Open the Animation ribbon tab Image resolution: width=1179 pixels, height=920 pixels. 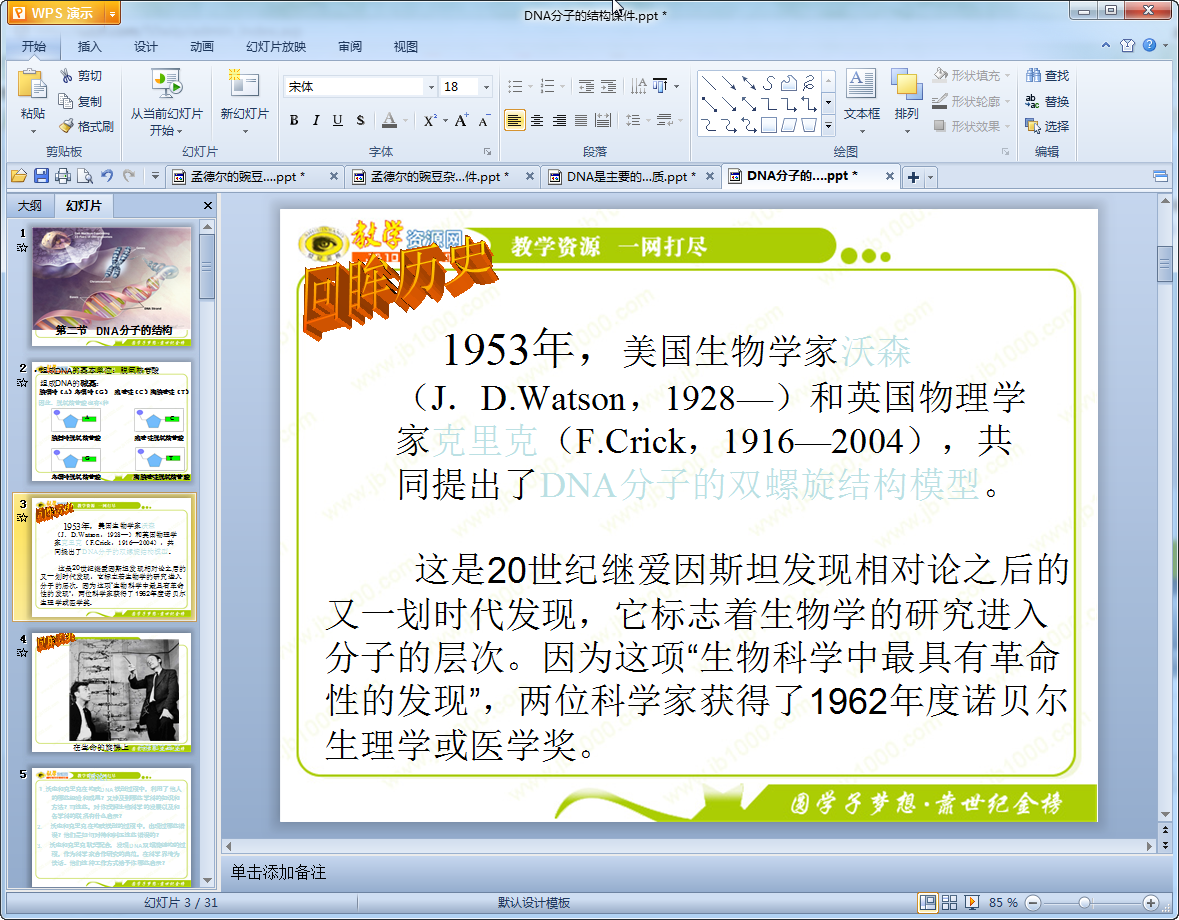(x=202, y=46)
